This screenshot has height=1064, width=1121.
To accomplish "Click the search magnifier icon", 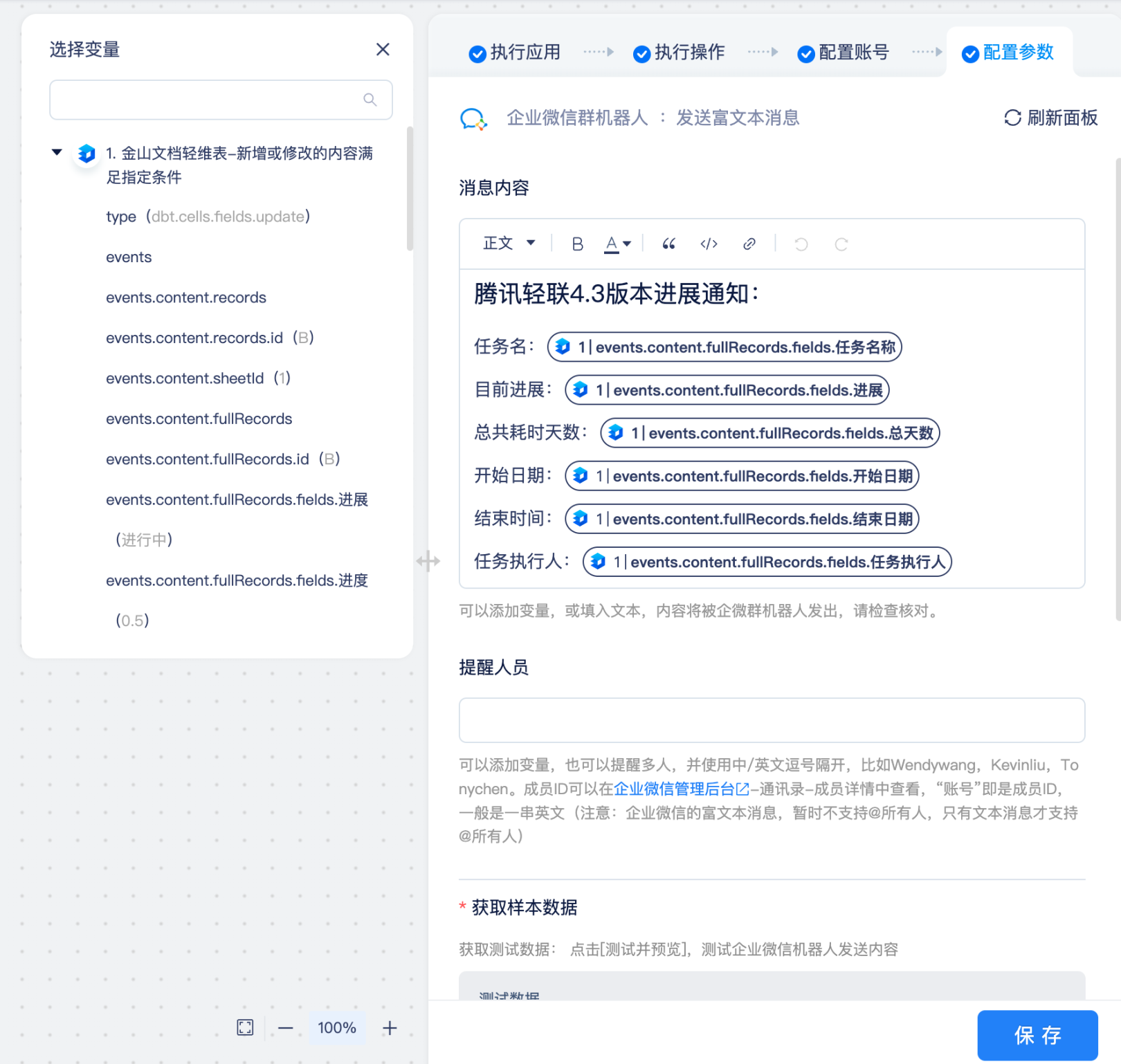I will coord(370,100).
